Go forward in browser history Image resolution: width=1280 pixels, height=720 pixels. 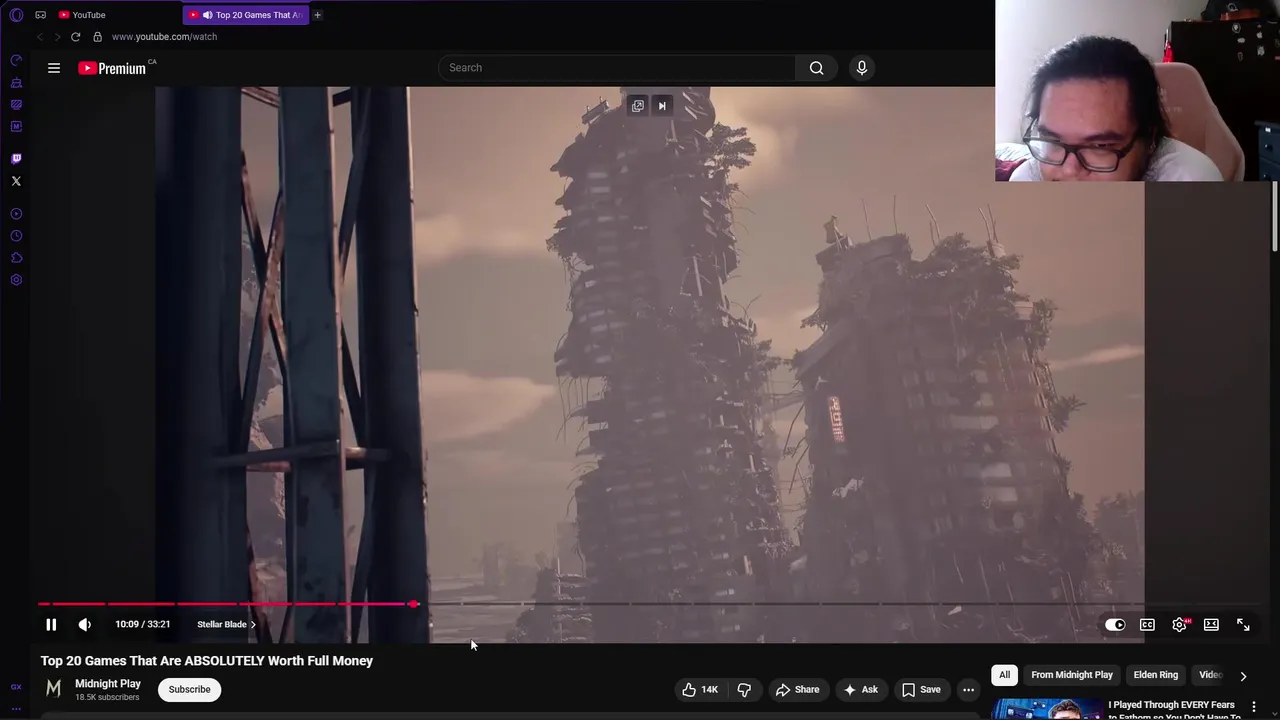(57, 37)
